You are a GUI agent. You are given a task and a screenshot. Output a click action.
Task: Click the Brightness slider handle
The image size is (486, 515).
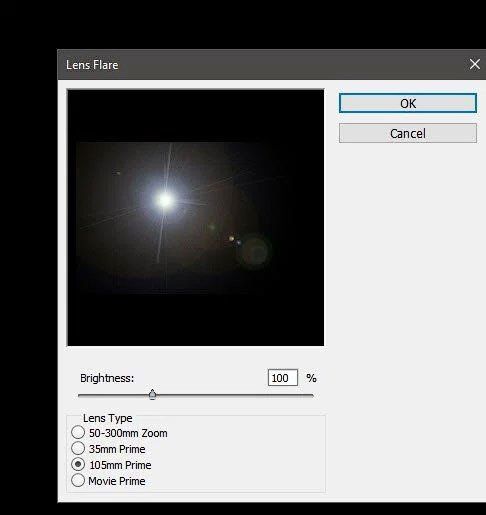click(152, 394)
